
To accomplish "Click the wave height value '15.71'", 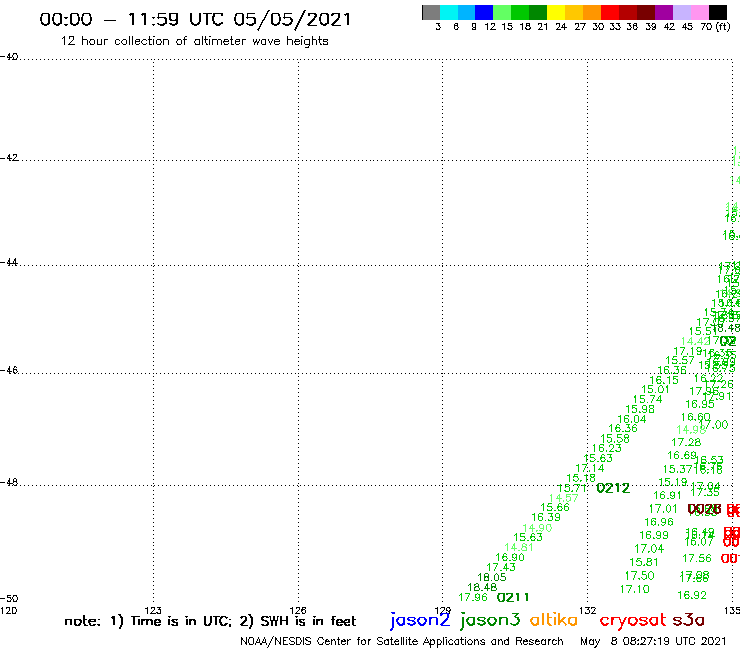I will 572,488.
